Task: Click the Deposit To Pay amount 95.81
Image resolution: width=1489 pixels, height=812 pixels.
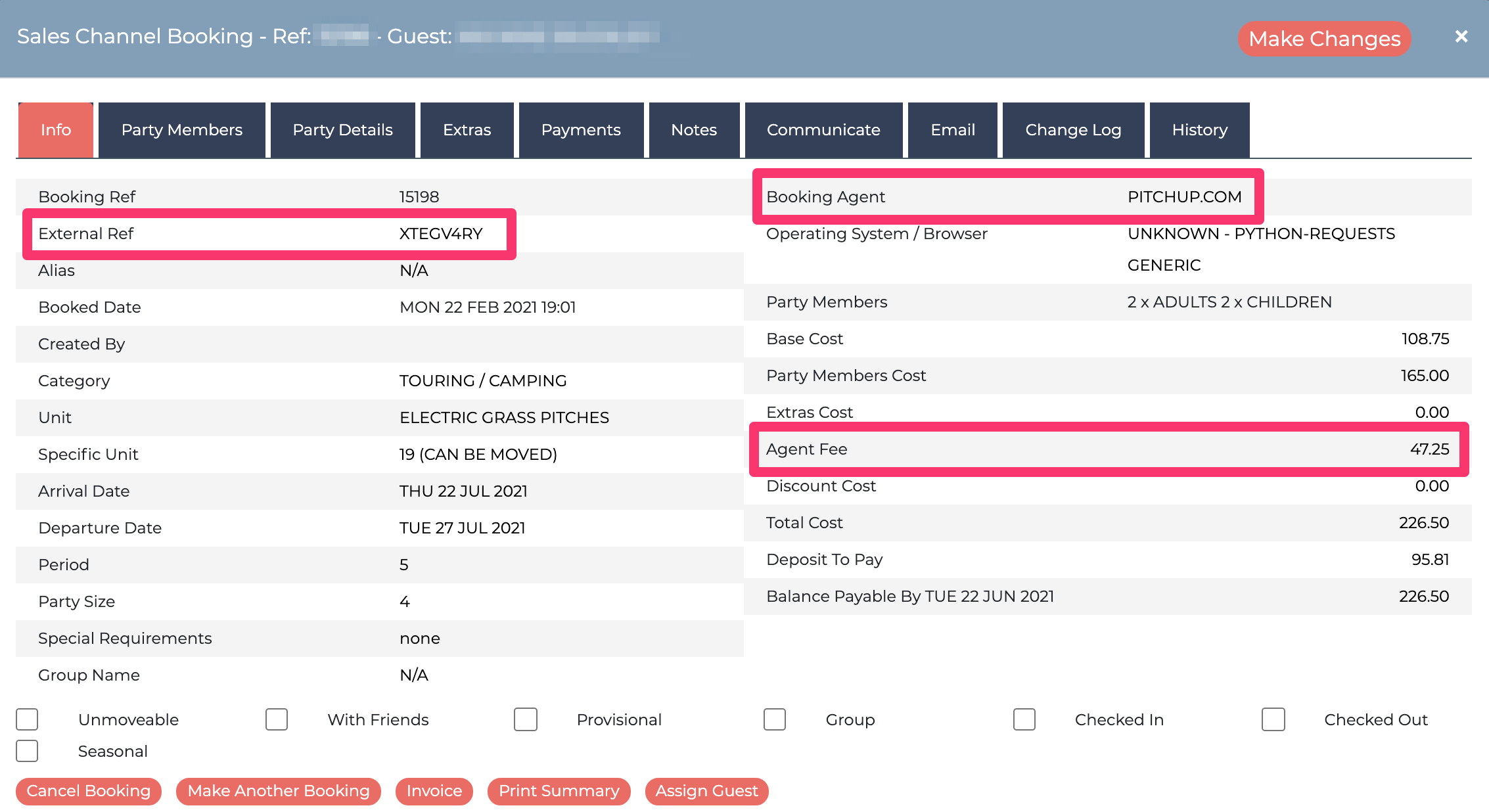Action: (1431, 560)
